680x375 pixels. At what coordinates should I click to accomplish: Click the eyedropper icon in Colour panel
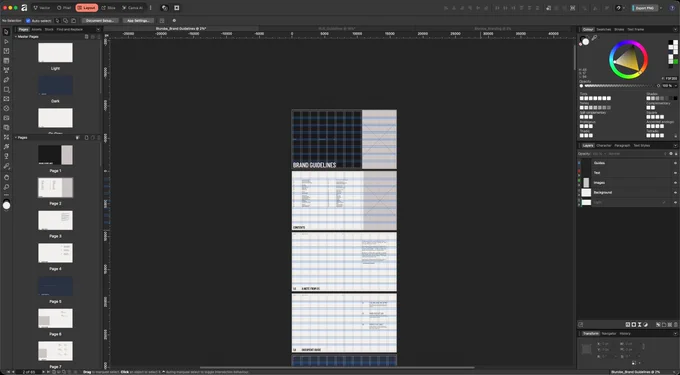[594, 38]
